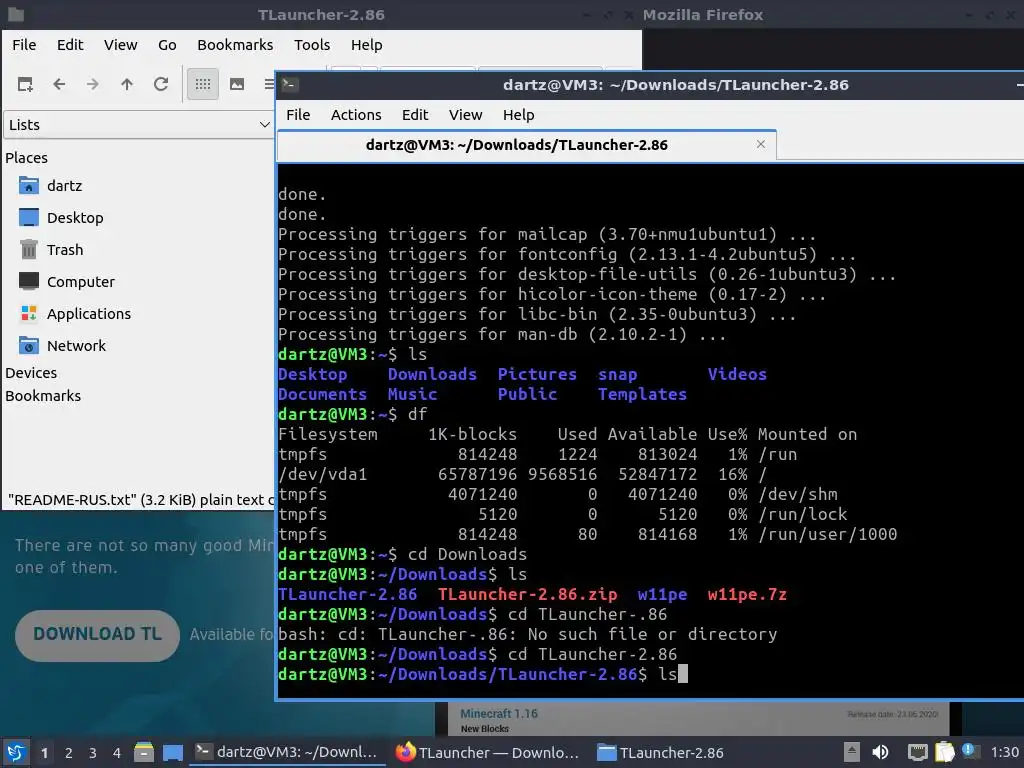Image resolution: width=1024 pixels, height=768 pixels.
Task: Click the Places section header
Action: tap(26, 158)
